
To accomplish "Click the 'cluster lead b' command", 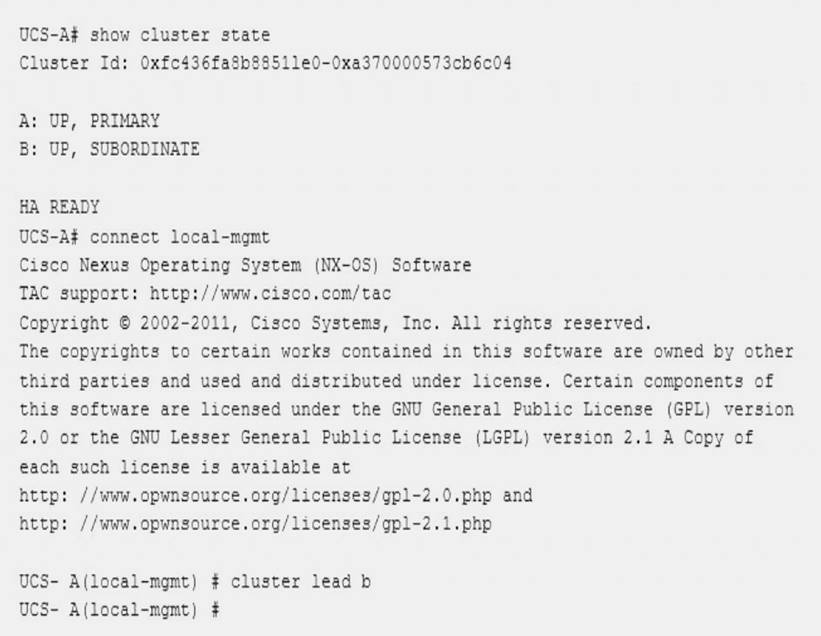I will [301, 582].
